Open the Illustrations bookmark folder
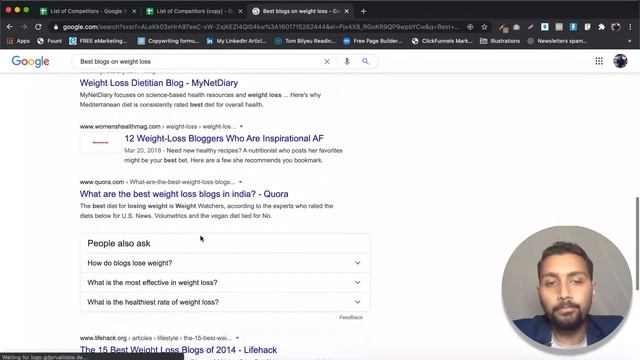The height and width of the screenshot is (360, 640). (500, 41)
